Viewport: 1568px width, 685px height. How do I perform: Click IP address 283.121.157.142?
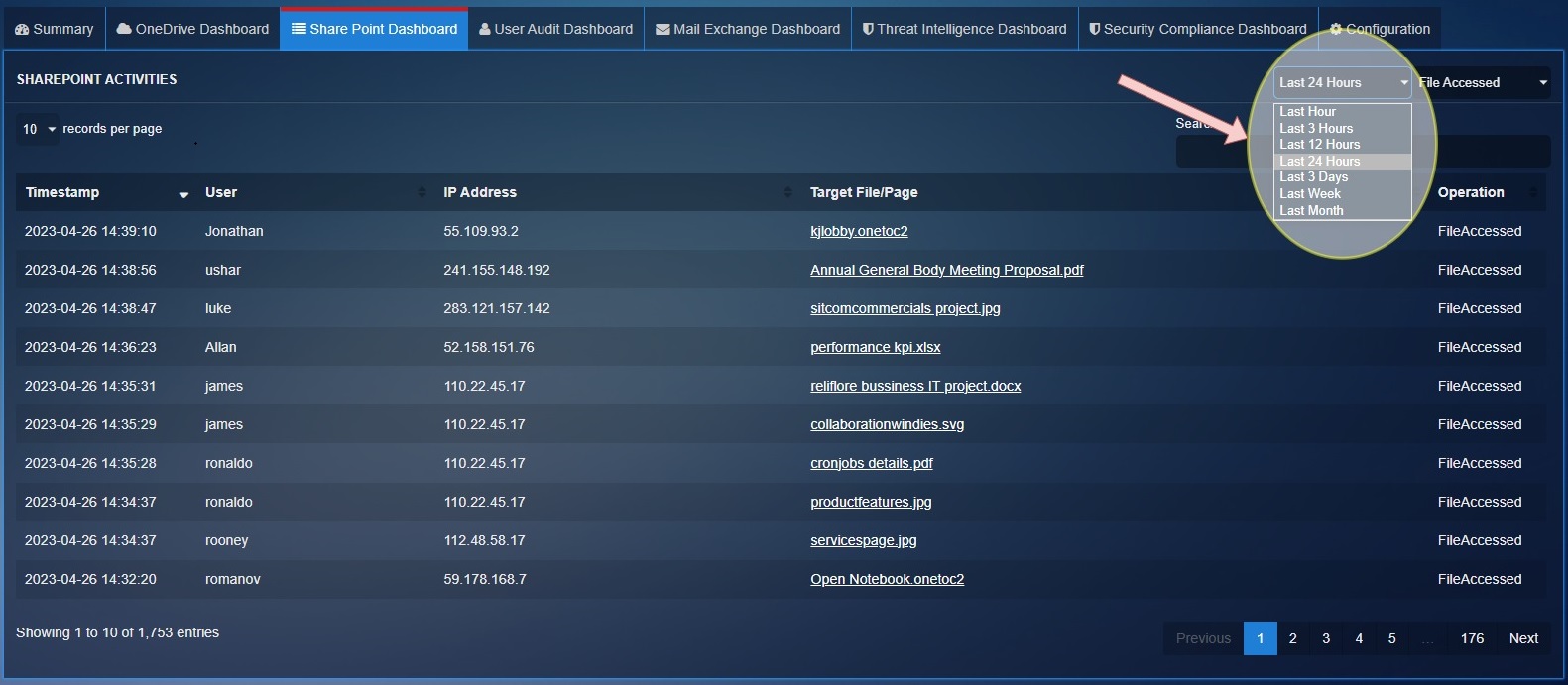pos(497,308)
